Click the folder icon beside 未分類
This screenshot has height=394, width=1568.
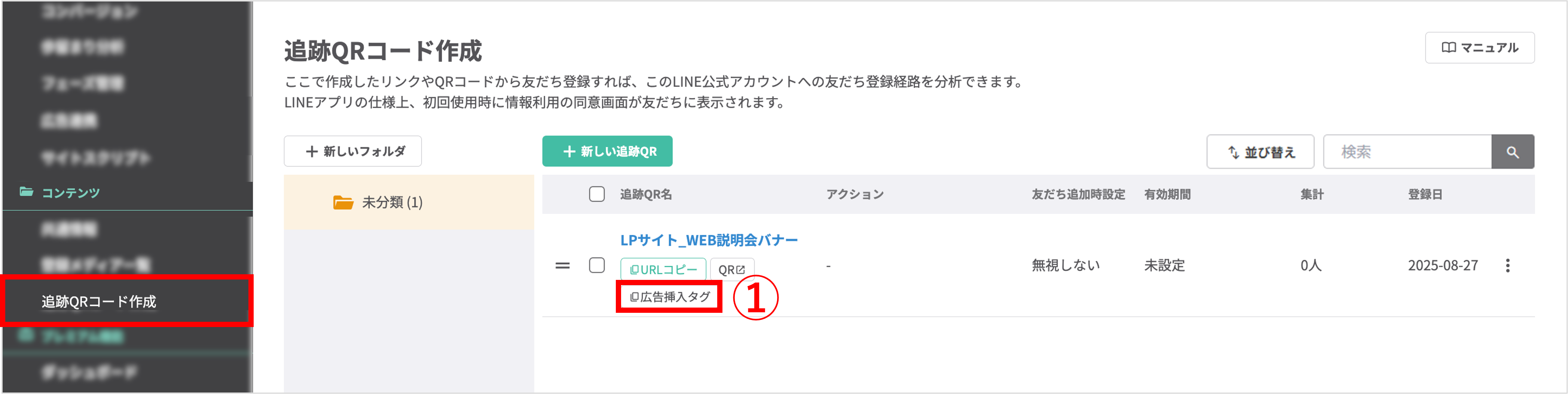(343, 202)
